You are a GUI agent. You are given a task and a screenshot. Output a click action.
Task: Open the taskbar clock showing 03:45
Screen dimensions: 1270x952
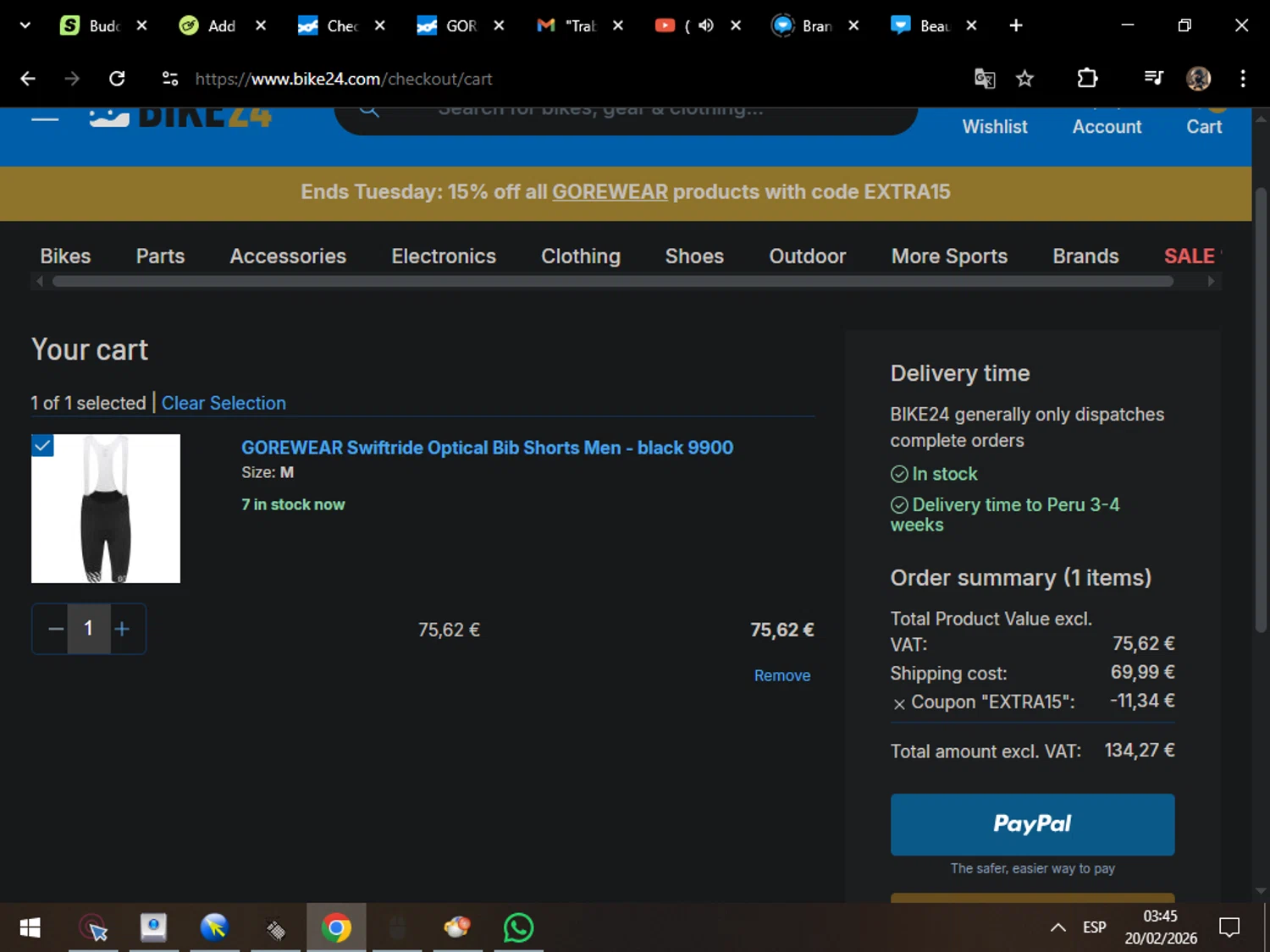[x=1161, y=927]
